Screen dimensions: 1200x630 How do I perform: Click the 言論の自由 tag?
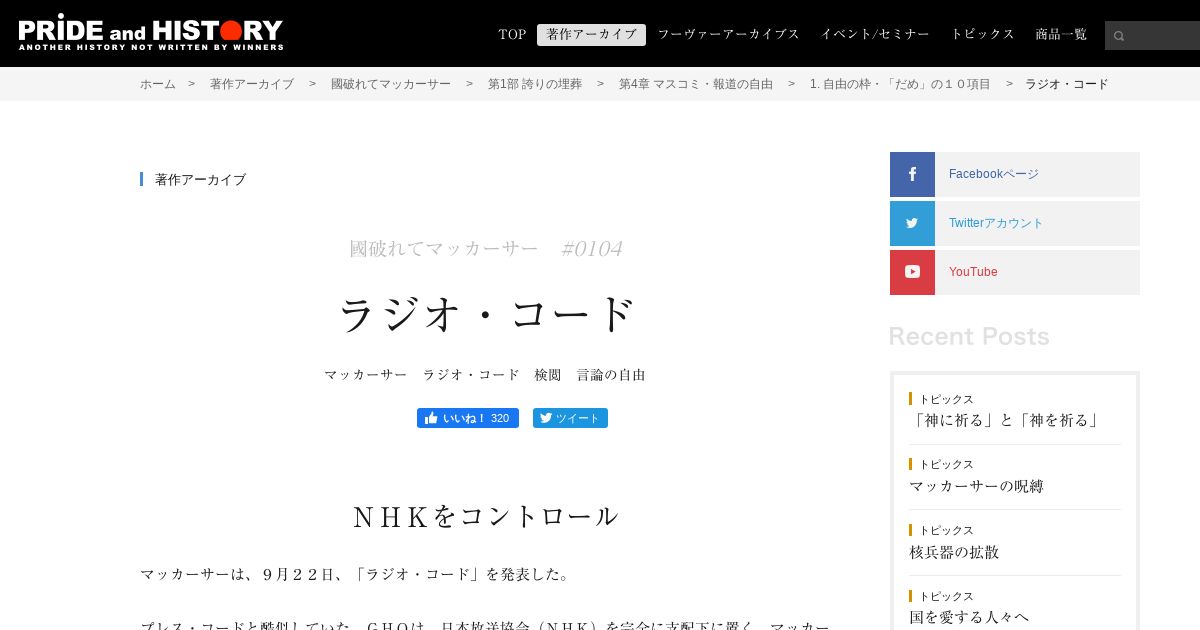611,375
